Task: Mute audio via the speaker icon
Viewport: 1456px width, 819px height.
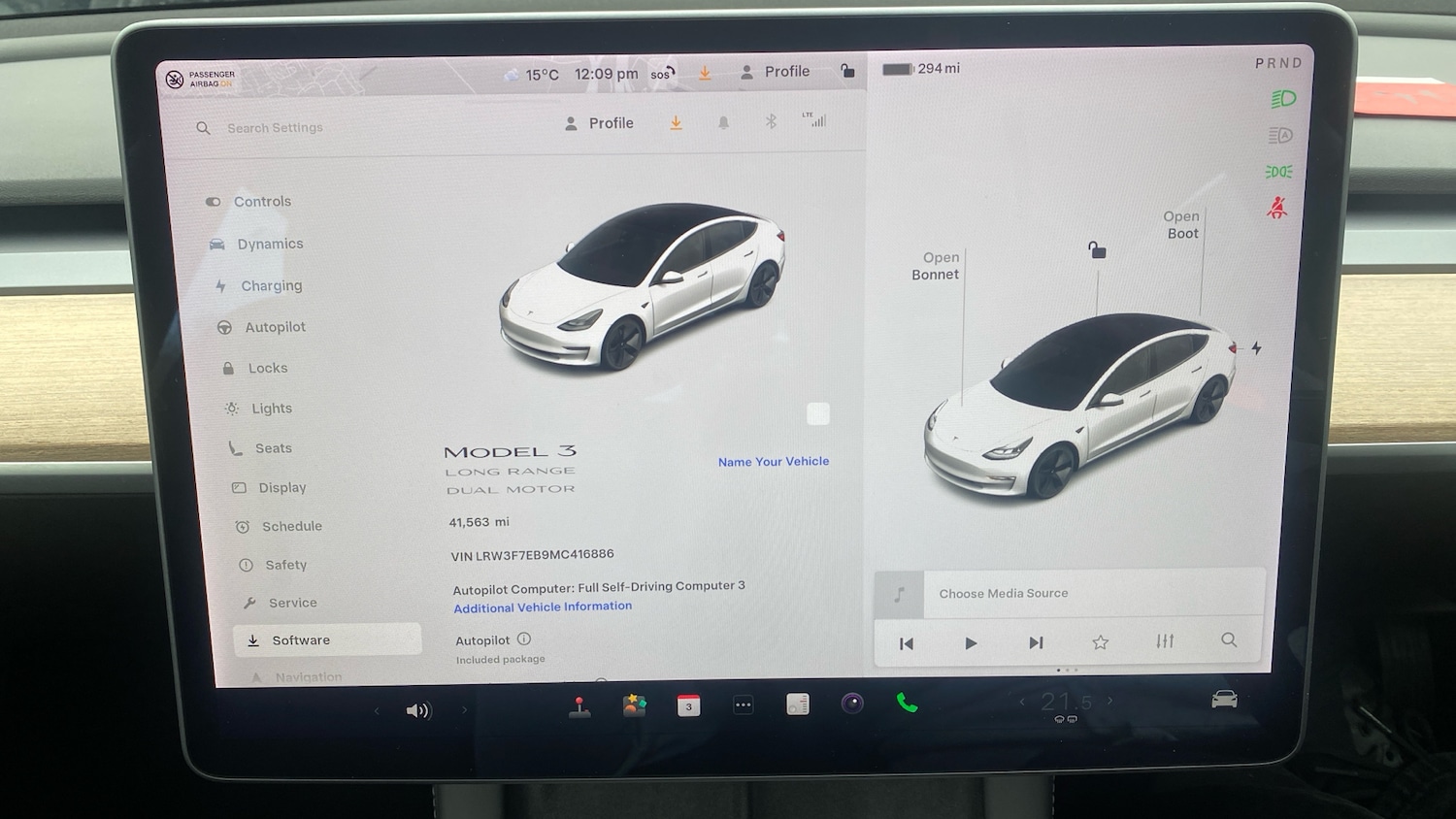Action: [418, 709]
